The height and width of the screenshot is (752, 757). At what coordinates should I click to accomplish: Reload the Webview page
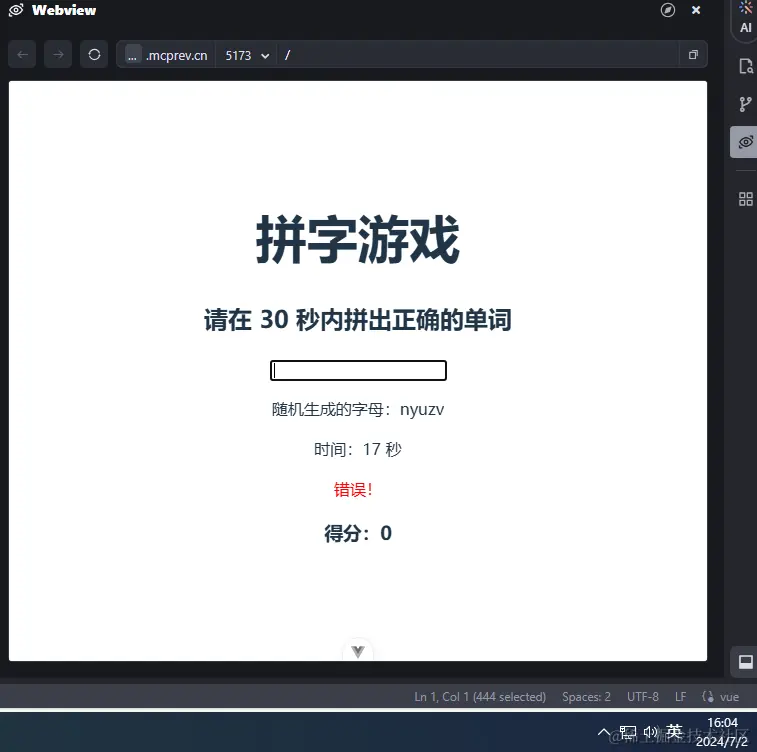pyautogui.click(x=94, y=55)
